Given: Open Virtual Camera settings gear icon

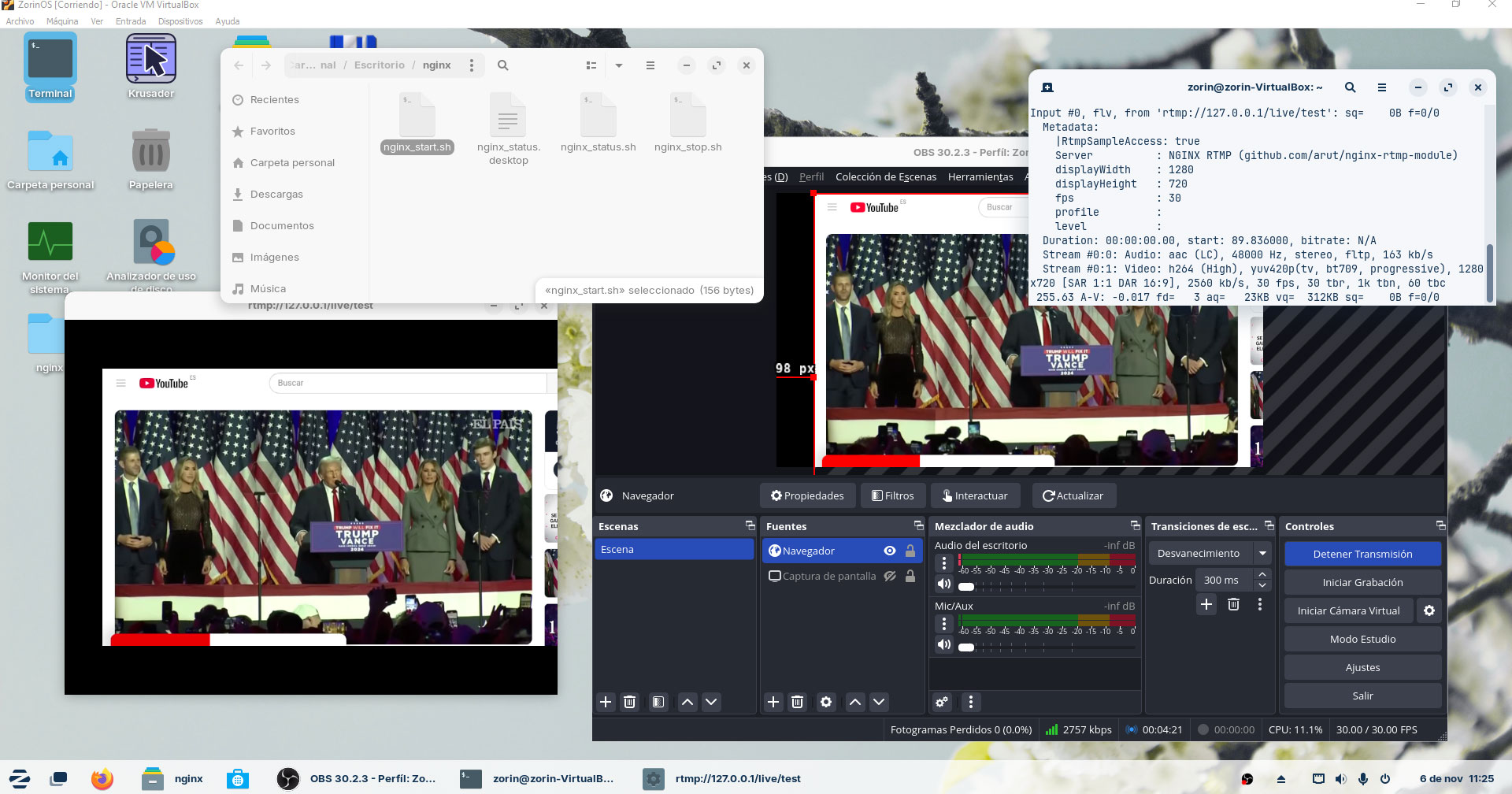Looking at the screenshot, I should pyautogui.click(x=1429, y=610).
